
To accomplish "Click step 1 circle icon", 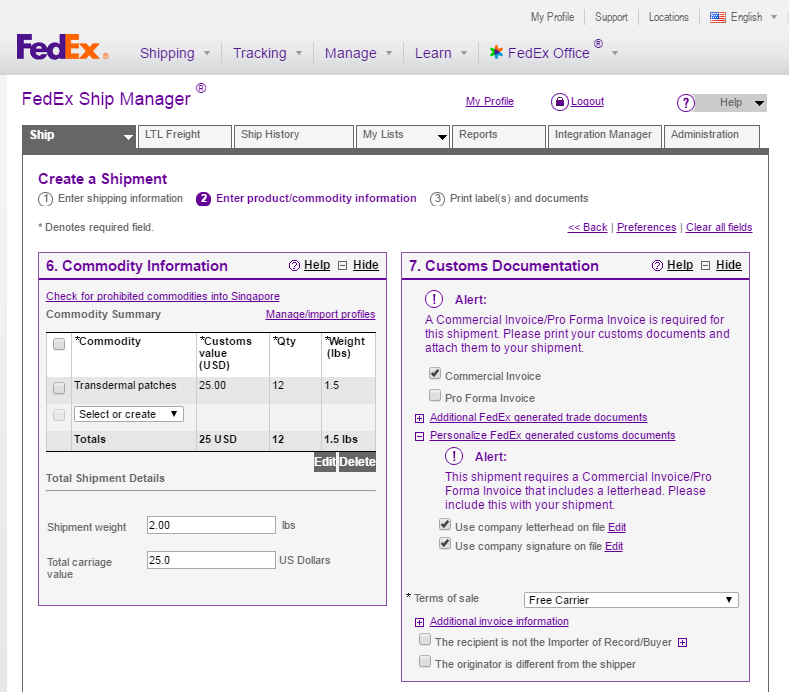I will click(x=45, y=199).
